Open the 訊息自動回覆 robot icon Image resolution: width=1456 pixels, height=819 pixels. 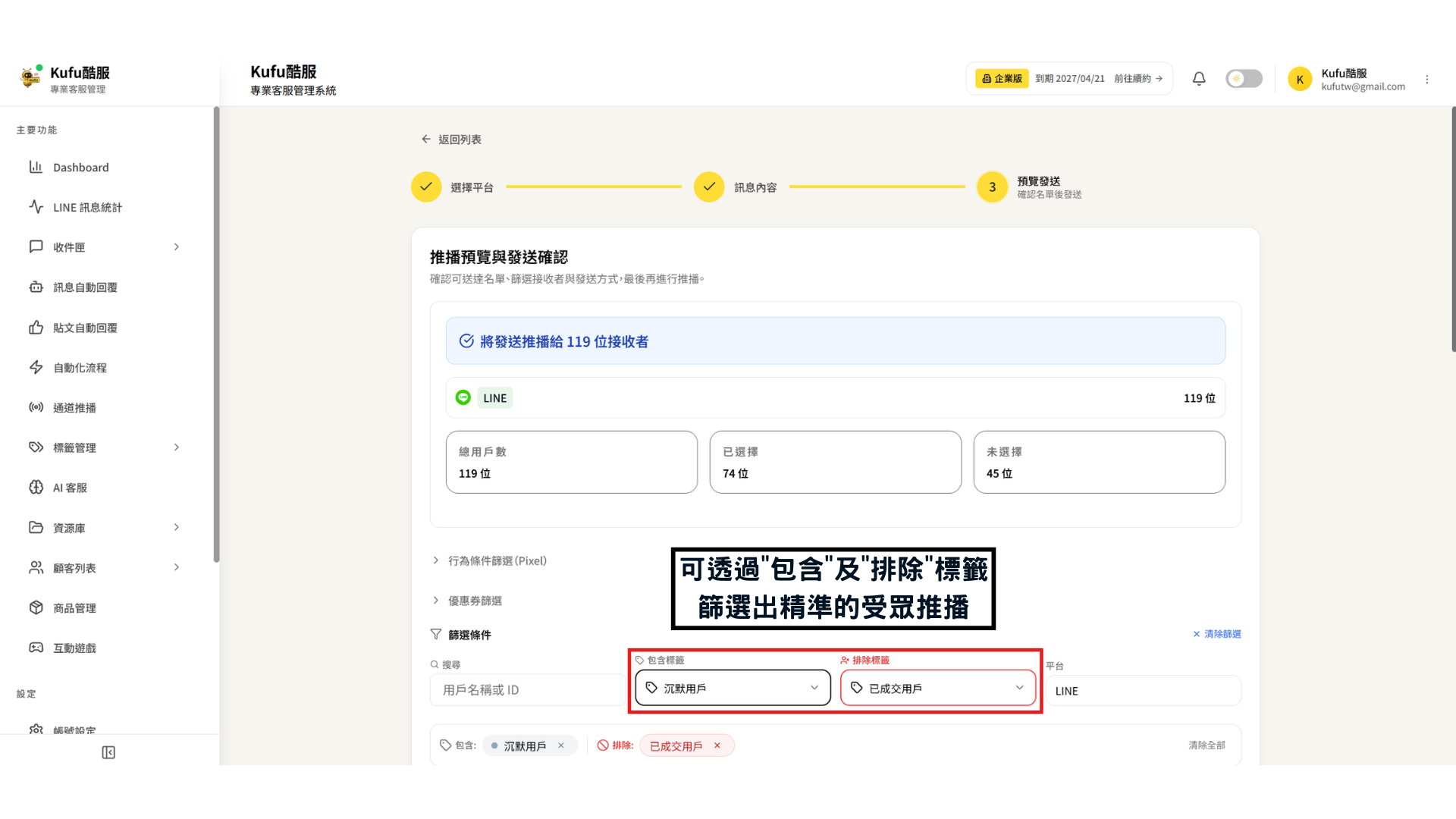pyautogui.click(x=36, y=287)
